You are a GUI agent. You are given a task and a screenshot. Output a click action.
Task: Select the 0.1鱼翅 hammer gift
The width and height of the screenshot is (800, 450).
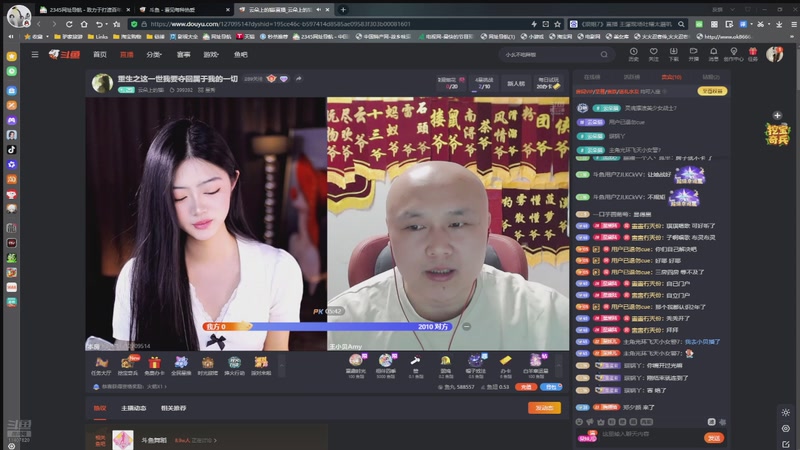pos(416,365)
